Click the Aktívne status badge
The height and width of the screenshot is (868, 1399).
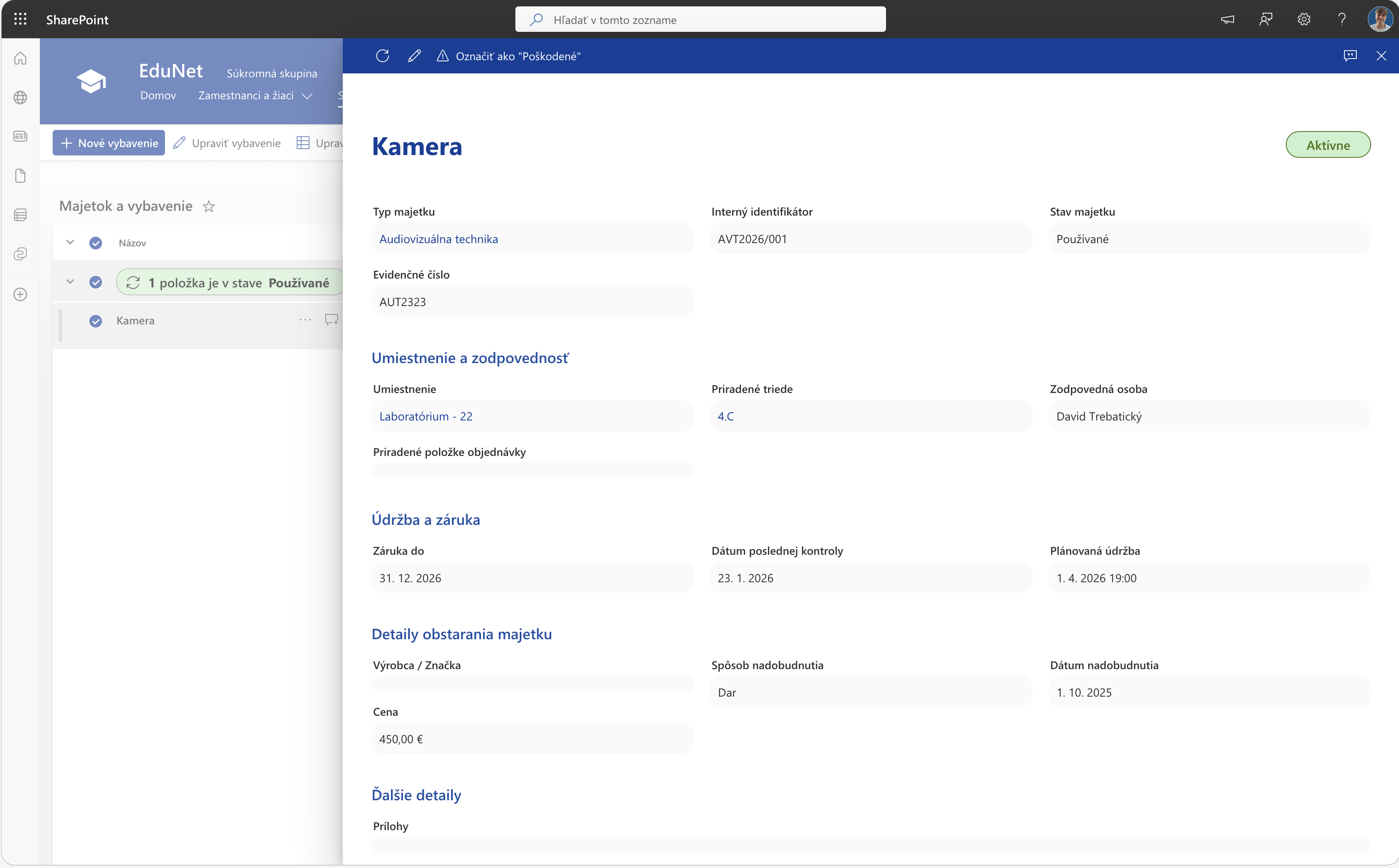click(1328, 145)
